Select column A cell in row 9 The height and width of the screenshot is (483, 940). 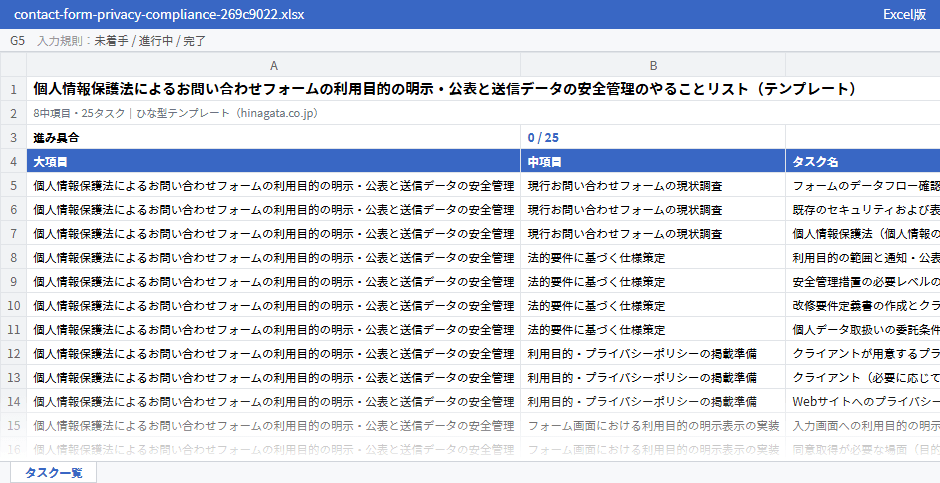pos(273,281)
